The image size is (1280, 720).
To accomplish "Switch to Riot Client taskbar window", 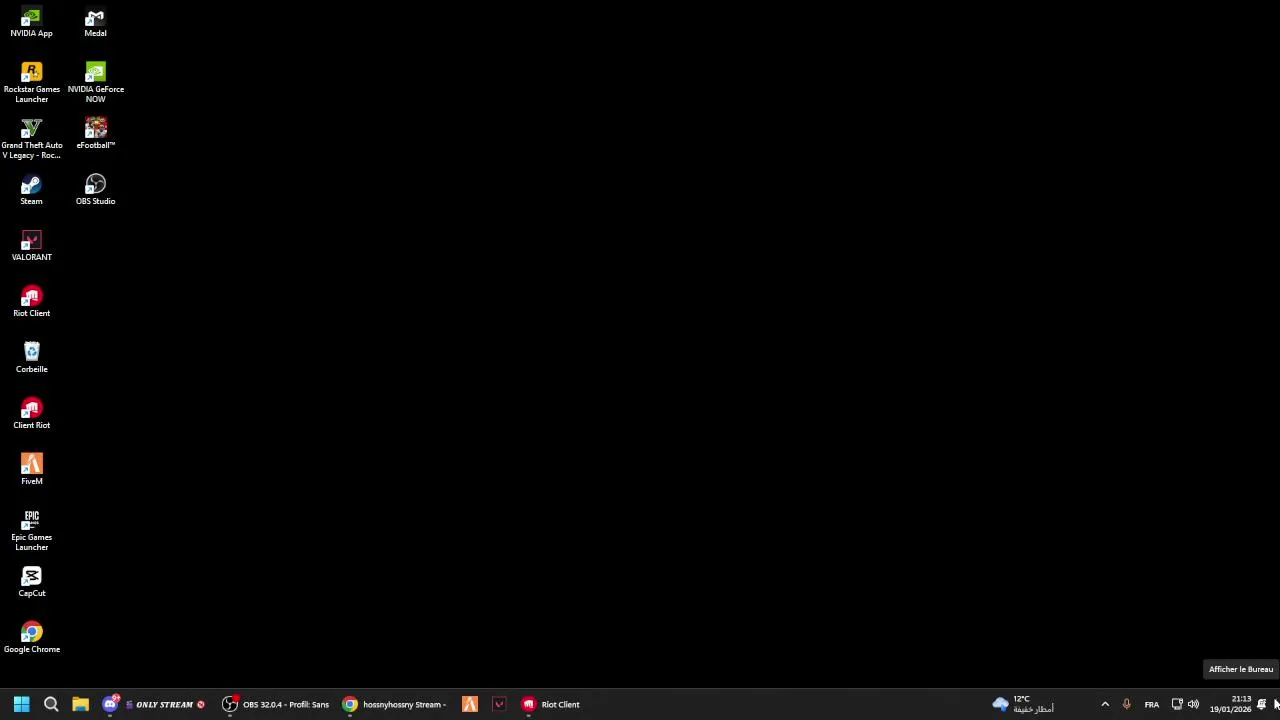I will [552, 704].
